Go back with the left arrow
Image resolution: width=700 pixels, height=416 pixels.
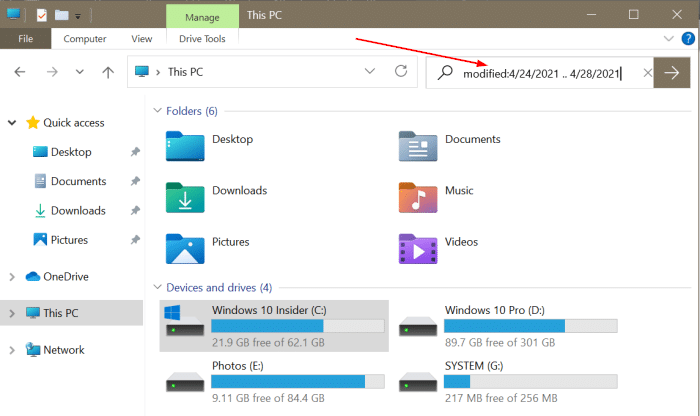click(20, 71)
